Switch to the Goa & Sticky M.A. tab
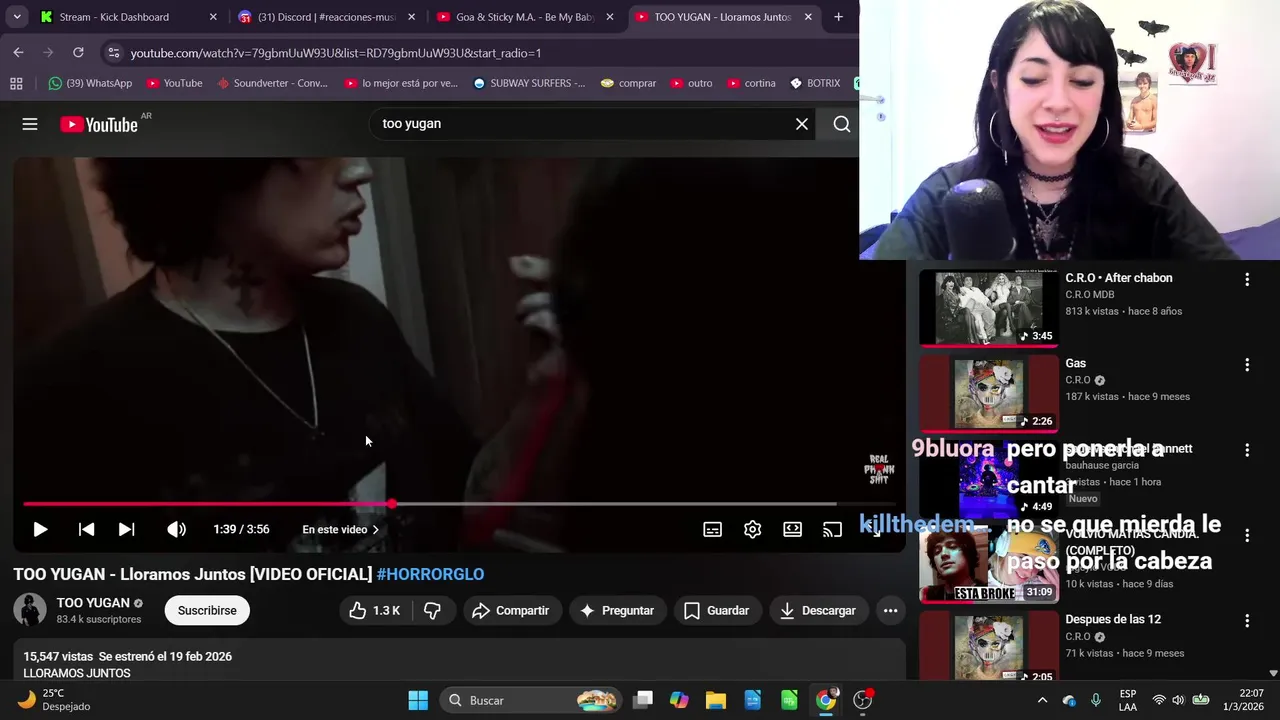This screenshot has height=720, width=1280. coord(524,17)
